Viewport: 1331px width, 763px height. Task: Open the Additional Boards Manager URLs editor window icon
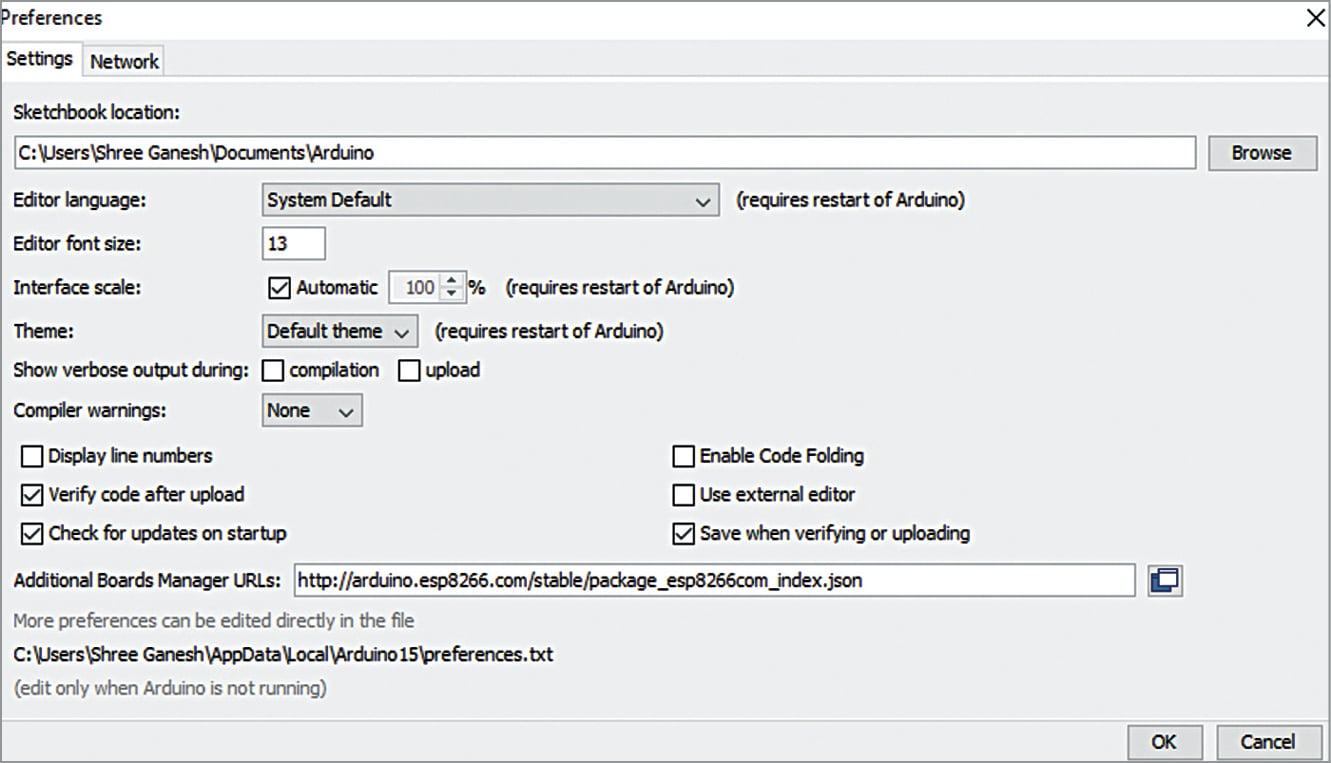(1166, 580)
